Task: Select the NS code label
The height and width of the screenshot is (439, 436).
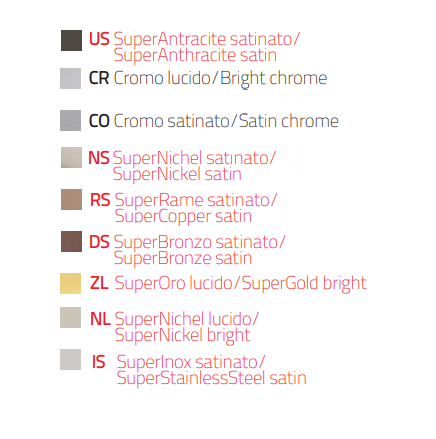Action: tap(99, 158)
